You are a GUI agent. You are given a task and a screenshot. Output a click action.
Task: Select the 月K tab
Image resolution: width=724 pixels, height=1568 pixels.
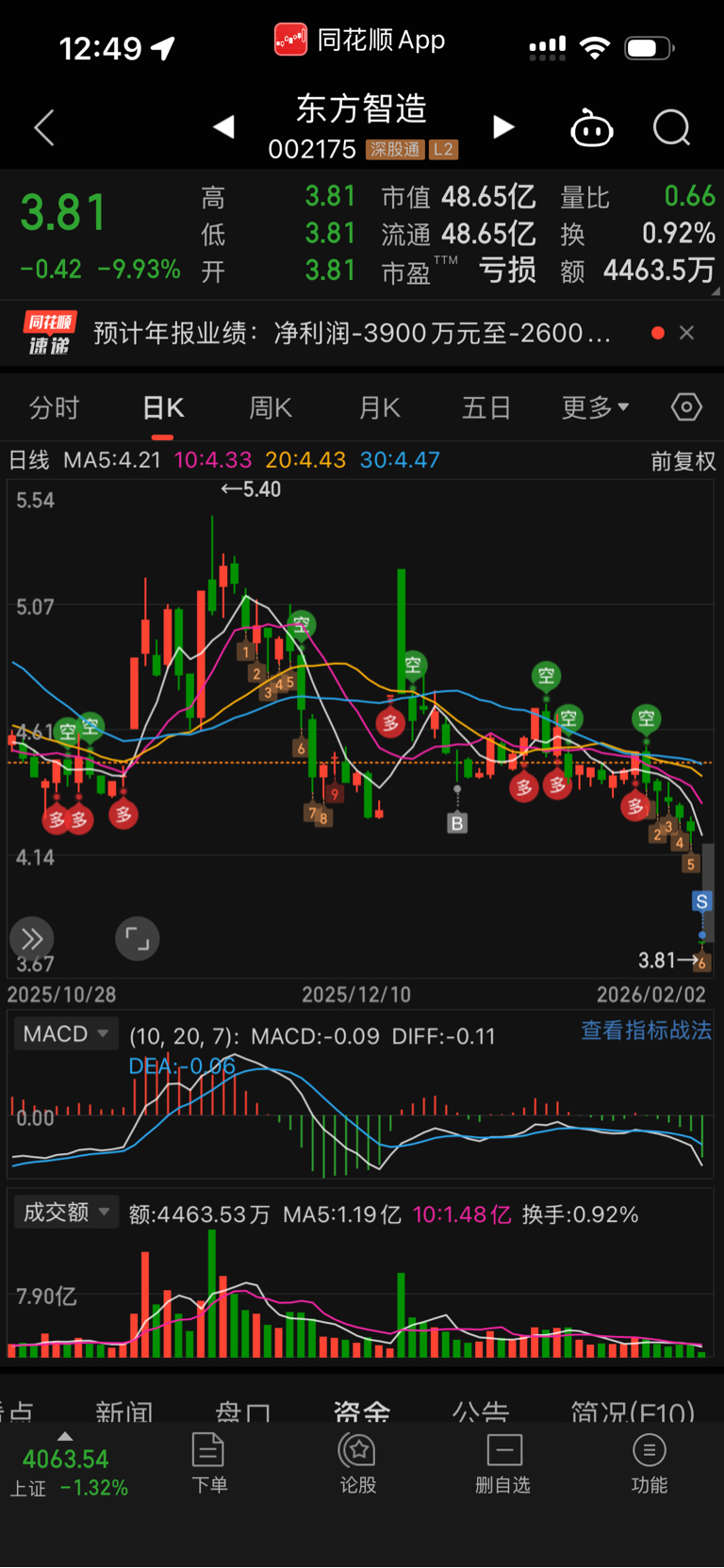point(380,407)
